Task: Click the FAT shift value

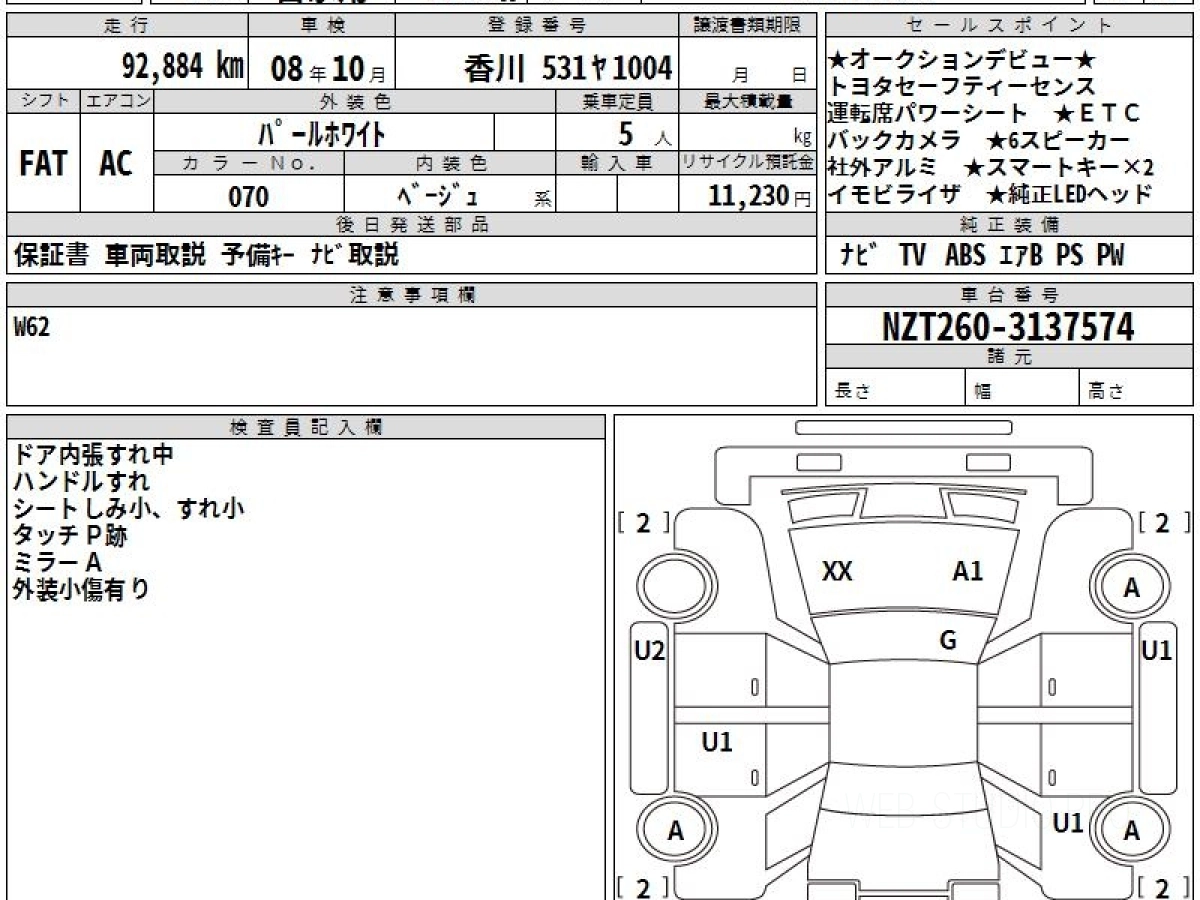Action: (x=43, y=164)
